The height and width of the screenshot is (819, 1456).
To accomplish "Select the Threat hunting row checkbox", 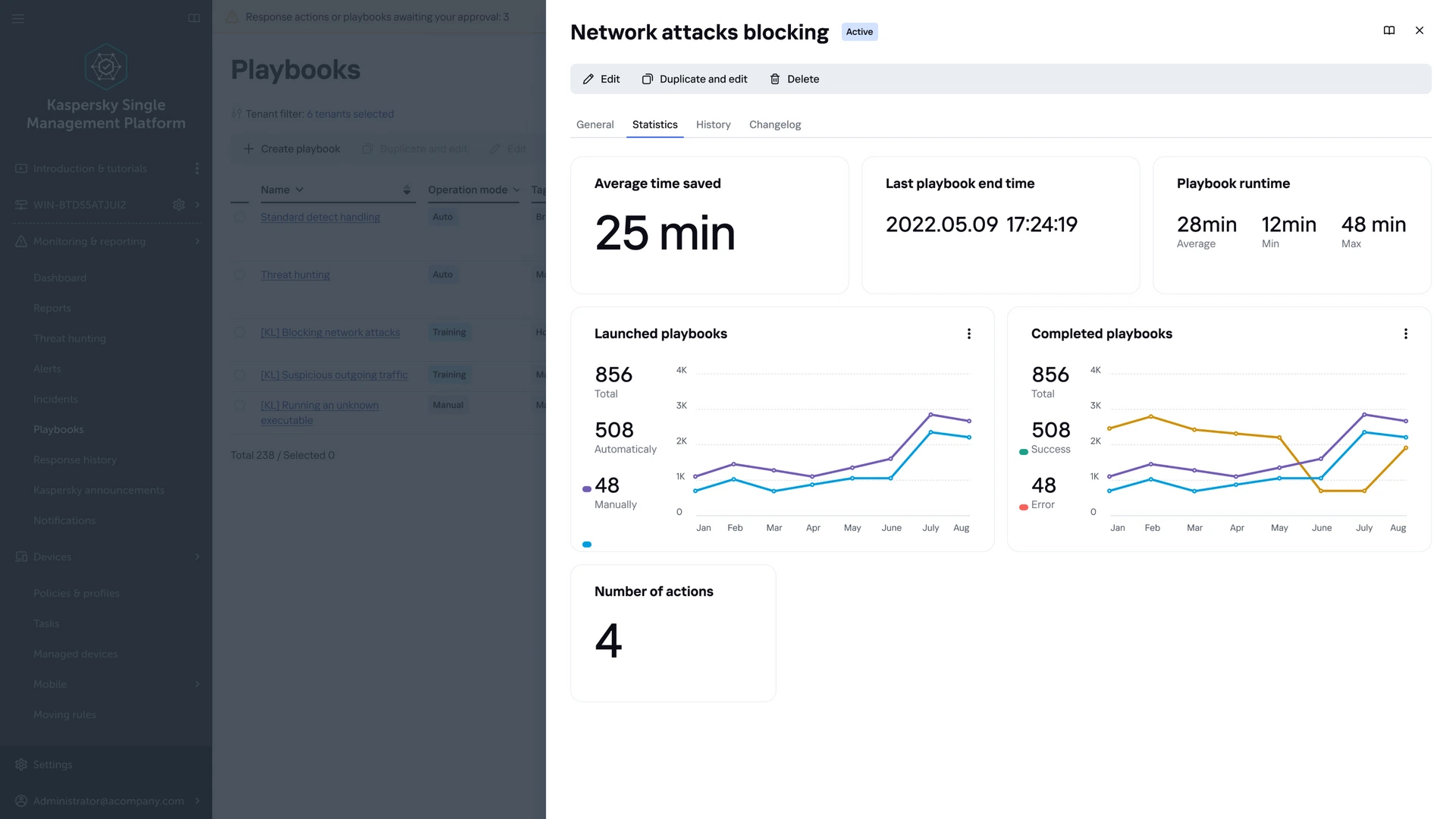I will pos(240,275).
